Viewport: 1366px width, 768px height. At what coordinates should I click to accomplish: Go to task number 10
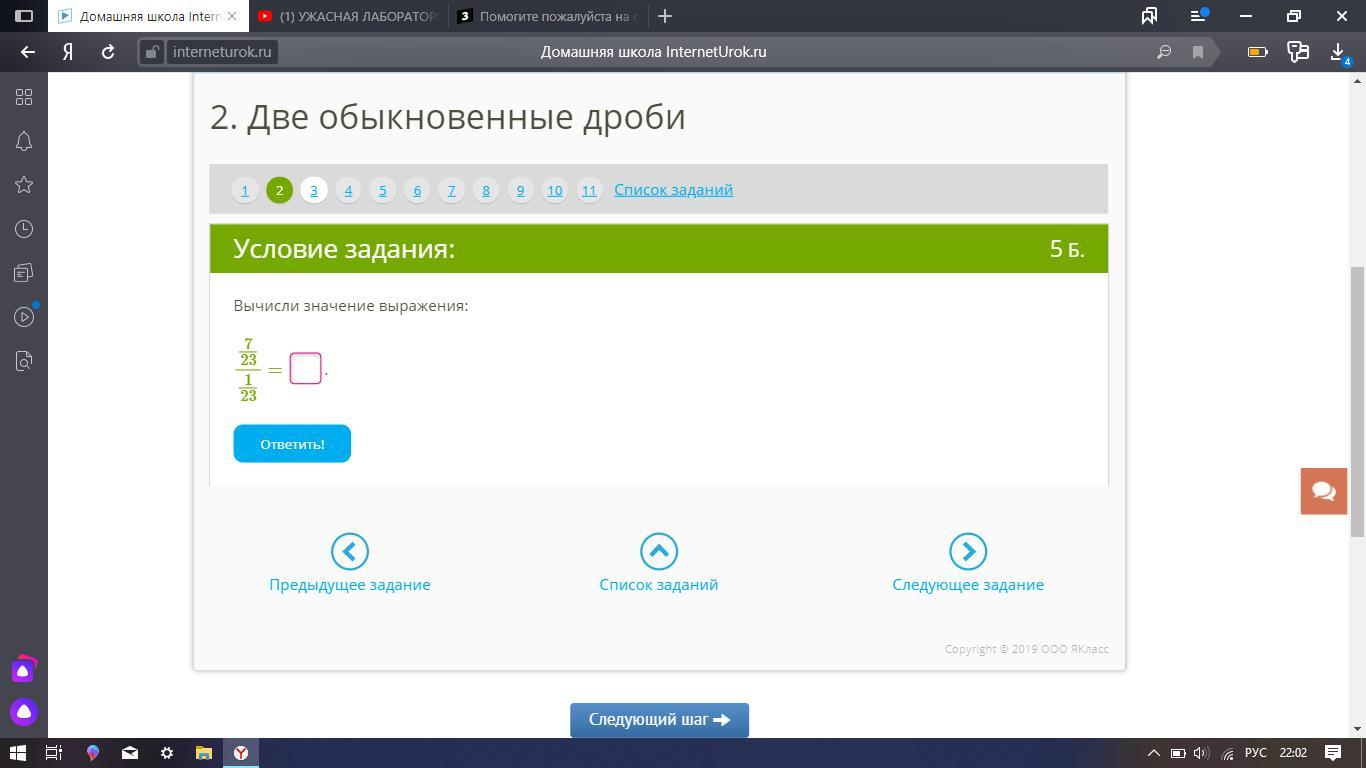[555, 190]
